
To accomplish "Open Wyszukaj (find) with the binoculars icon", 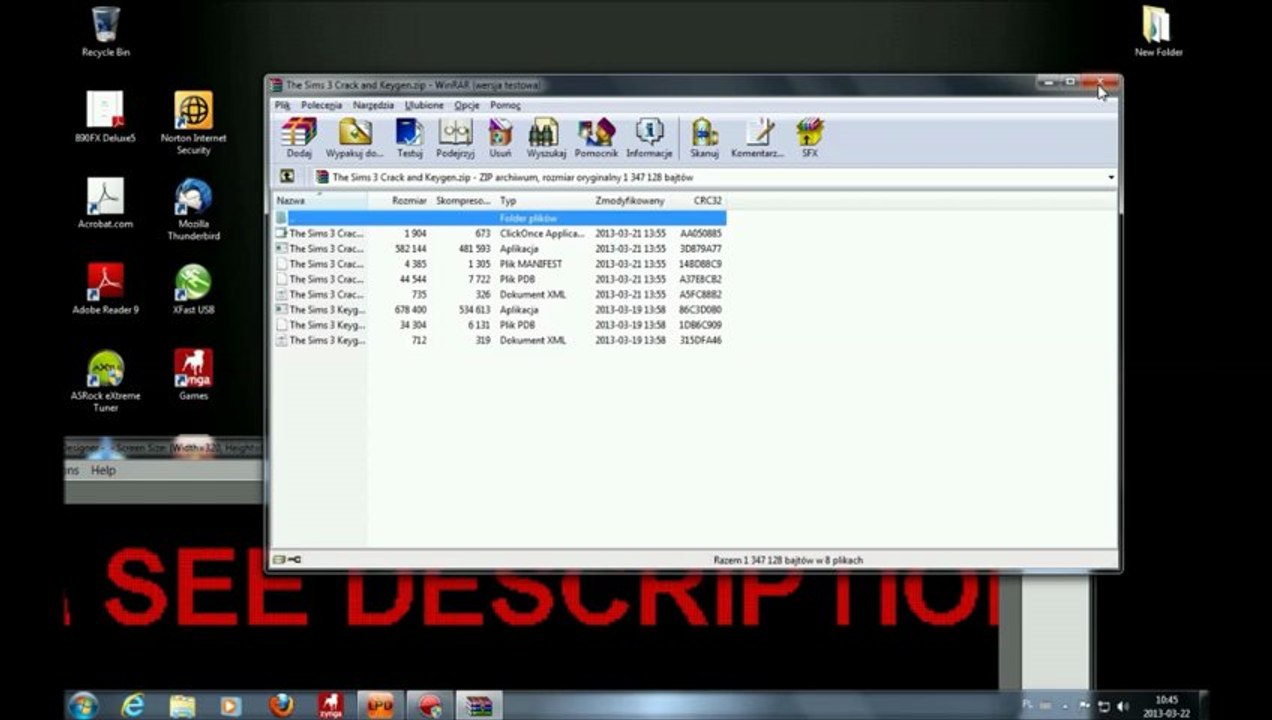I will pyautogui.click(x=546, y=138).
